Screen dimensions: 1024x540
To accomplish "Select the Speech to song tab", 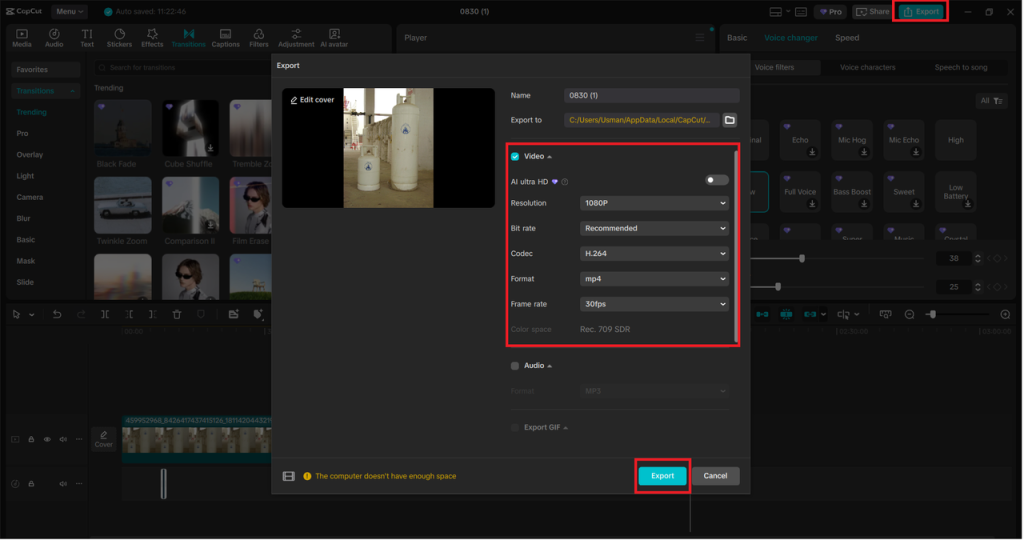I will click(x=961, y=67).
